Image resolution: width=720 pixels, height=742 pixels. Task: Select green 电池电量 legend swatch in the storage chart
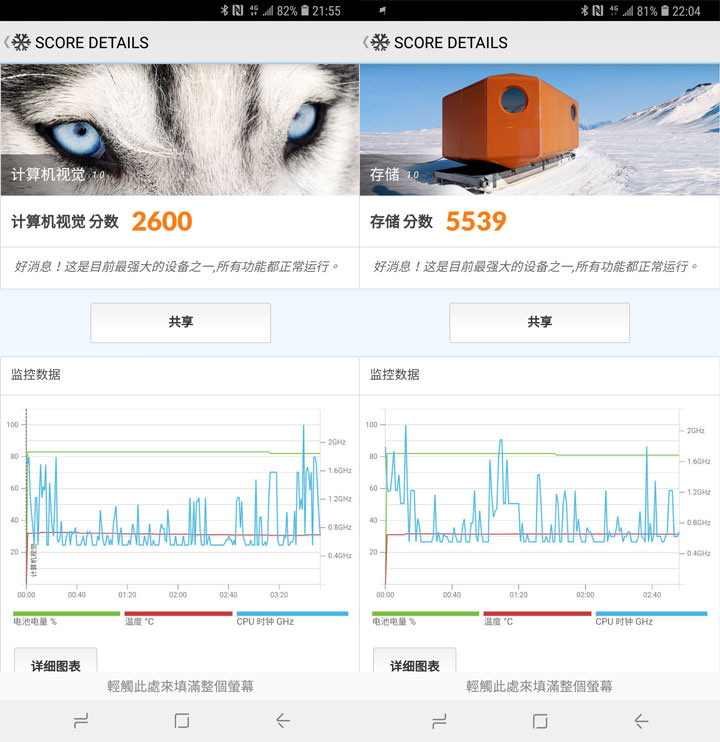click(425, 613)
